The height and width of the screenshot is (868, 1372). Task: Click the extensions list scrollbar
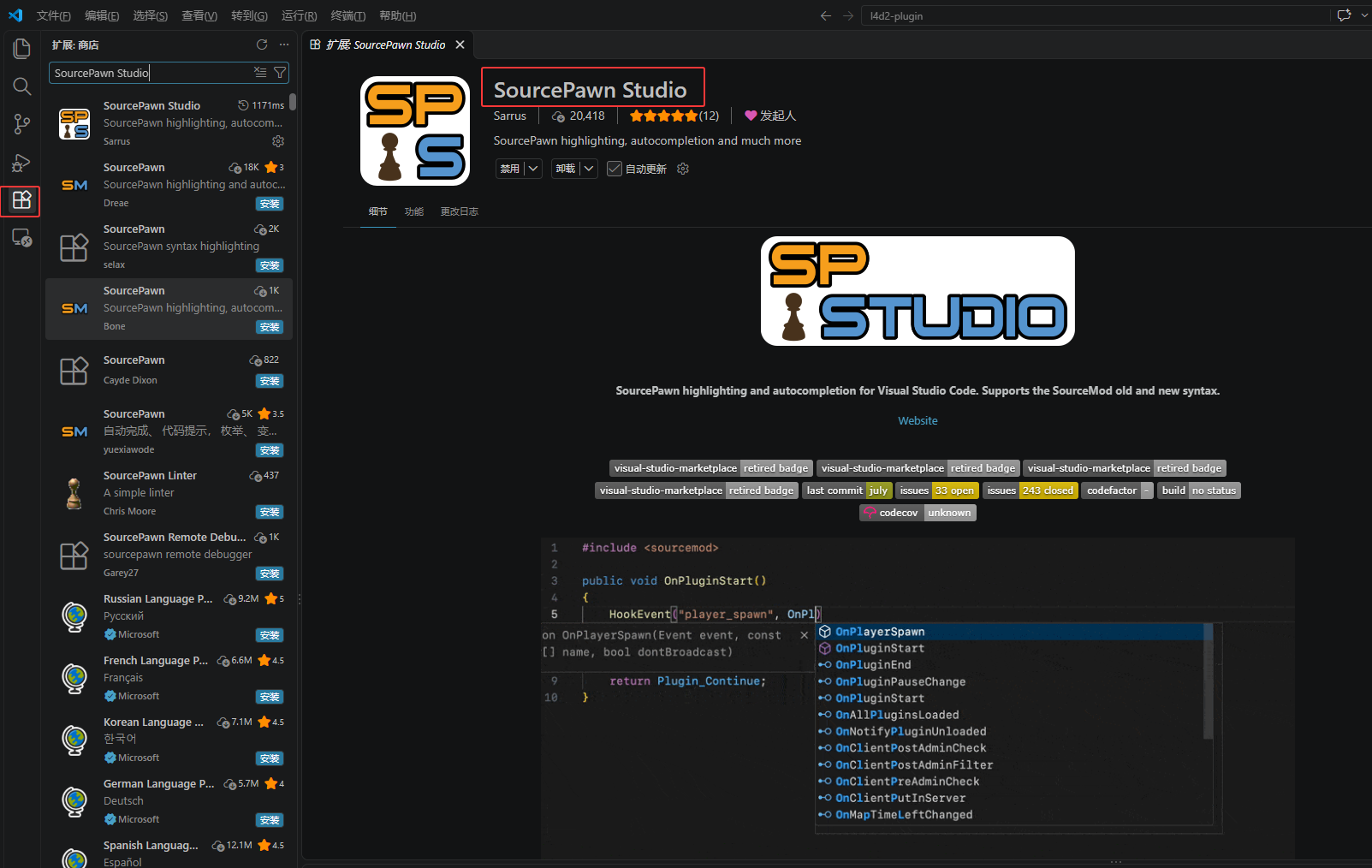293,102
